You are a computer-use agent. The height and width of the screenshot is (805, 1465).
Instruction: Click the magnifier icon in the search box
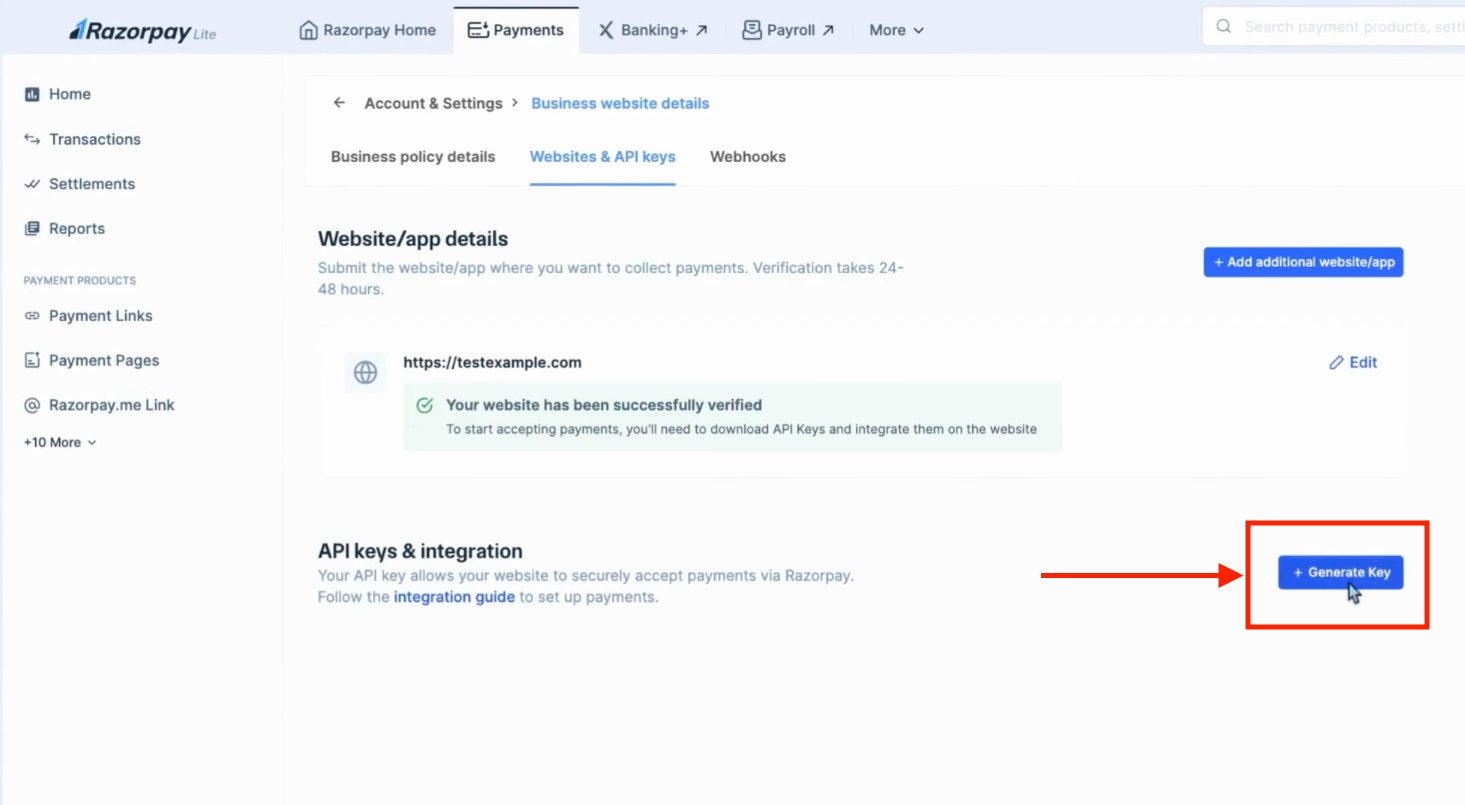click(1223, 27)
